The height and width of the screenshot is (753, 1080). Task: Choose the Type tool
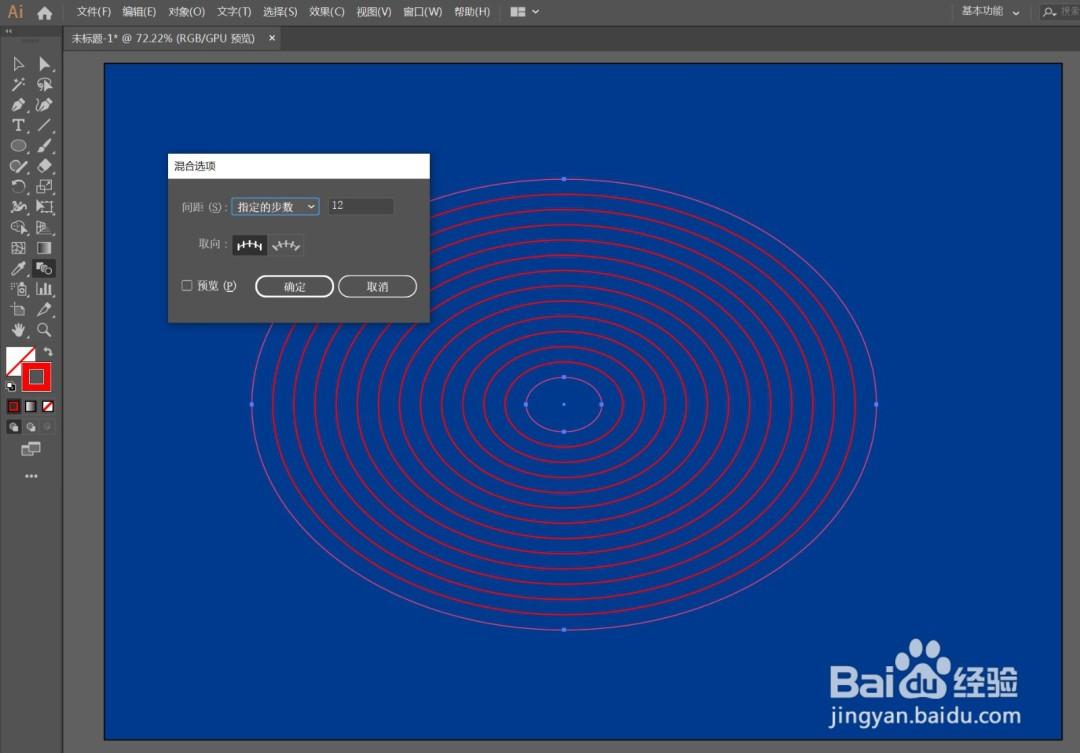(19, 125)
